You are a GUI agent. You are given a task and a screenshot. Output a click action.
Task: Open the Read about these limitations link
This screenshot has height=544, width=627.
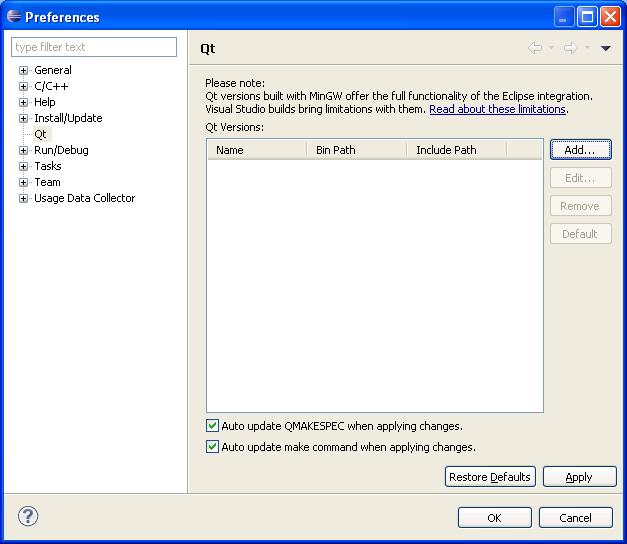(497, 109)
